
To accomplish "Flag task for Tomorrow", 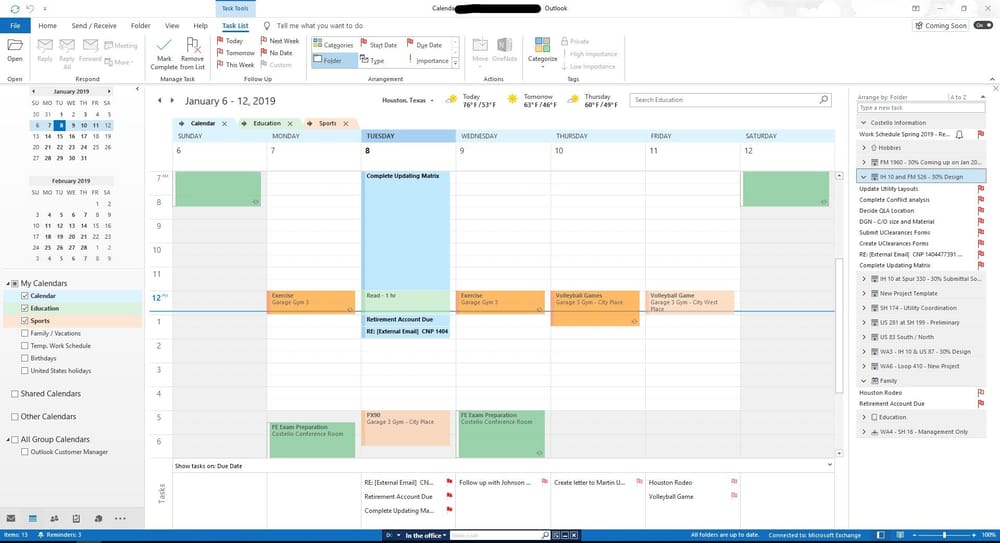I will pos(235,53).
